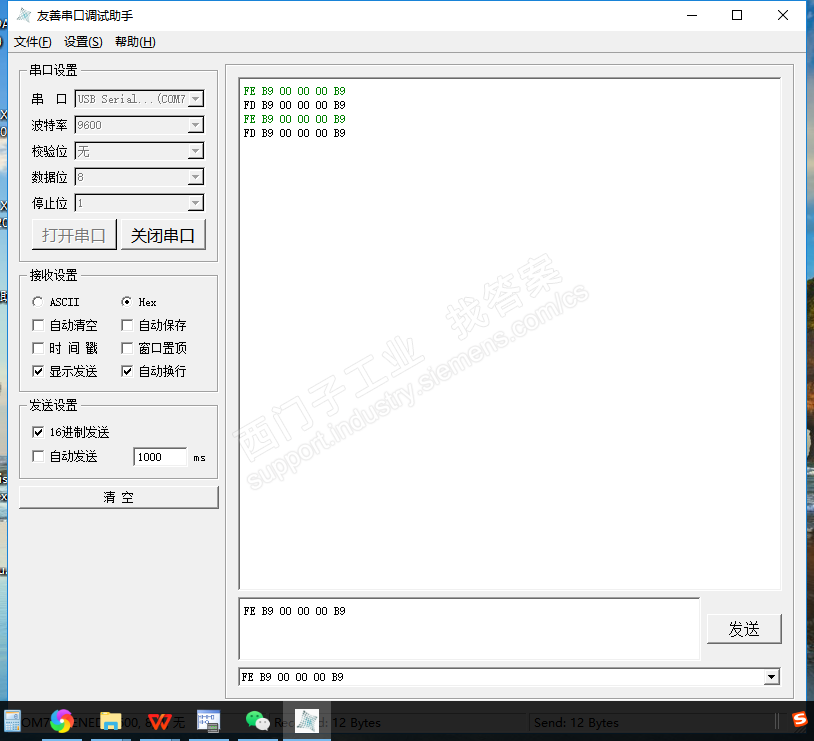Image resolution: width=814 pixels, height=741 pixels.
Task: Click the 清空 clear button
Action: pos(118,497)
